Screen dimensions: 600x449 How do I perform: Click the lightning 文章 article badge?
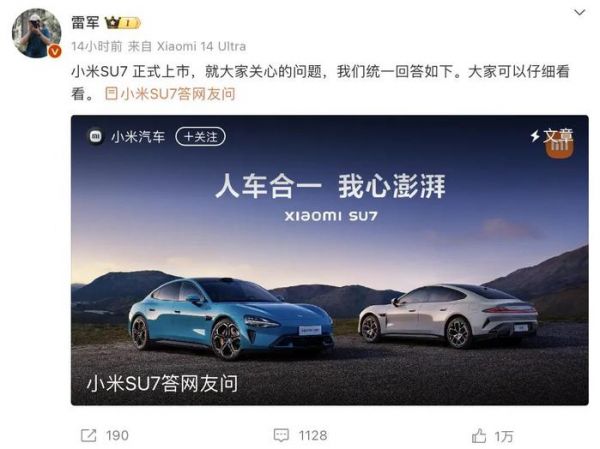point(551,136)
